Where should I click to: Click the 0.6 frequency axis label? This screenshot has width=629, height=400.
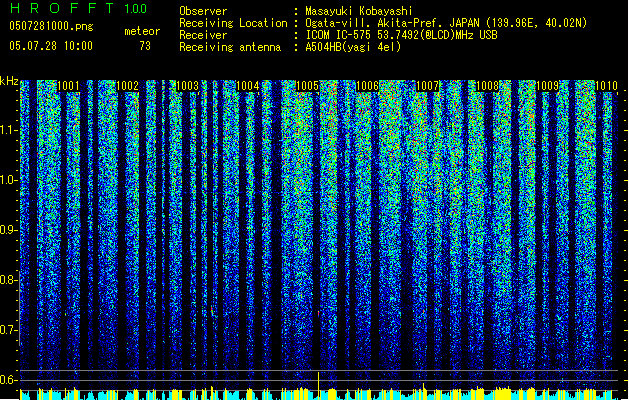9,380
